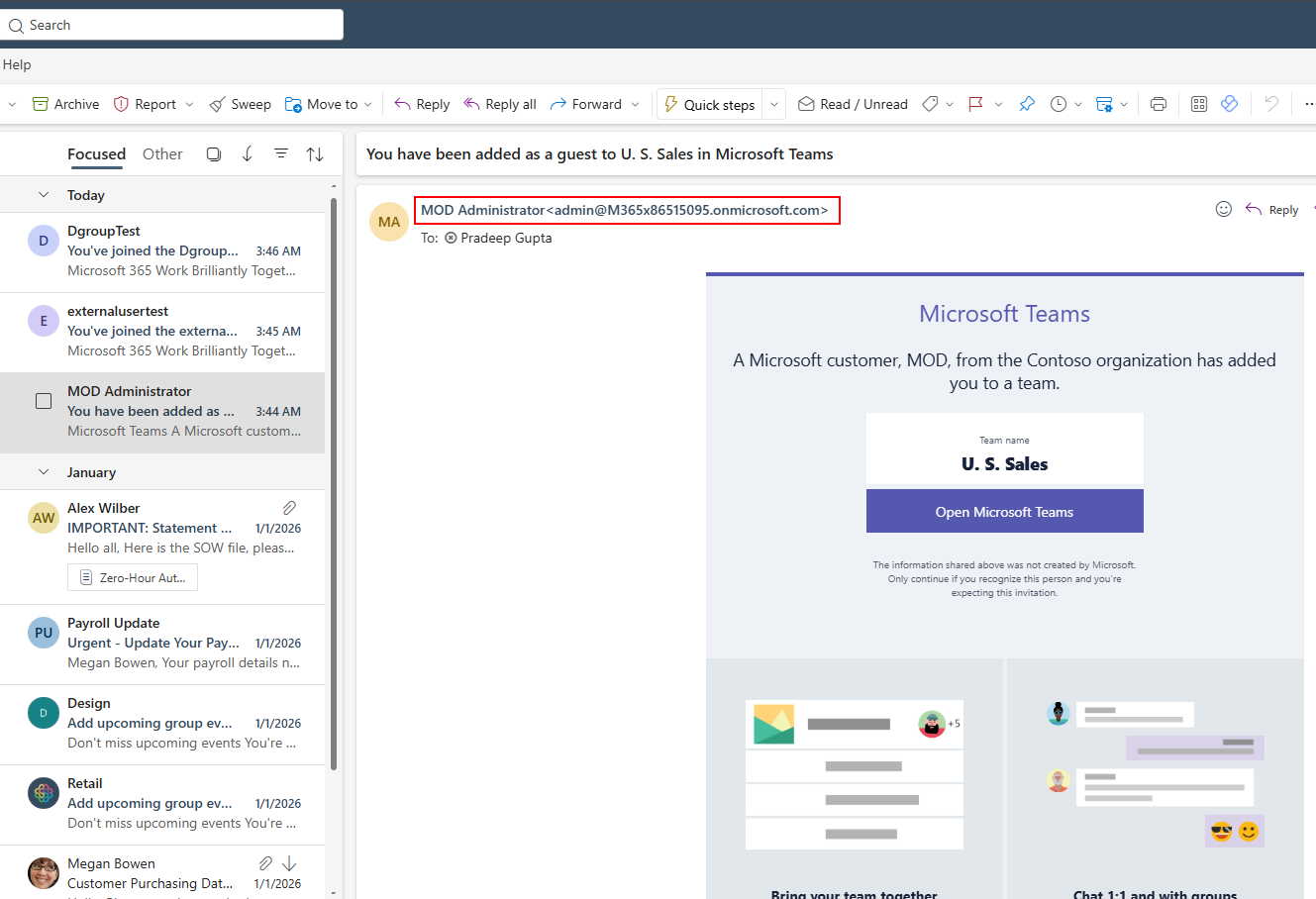1316x899 pixels.
Task: Click the sort up-down arrows icon
Action: [x=315, y=154]
